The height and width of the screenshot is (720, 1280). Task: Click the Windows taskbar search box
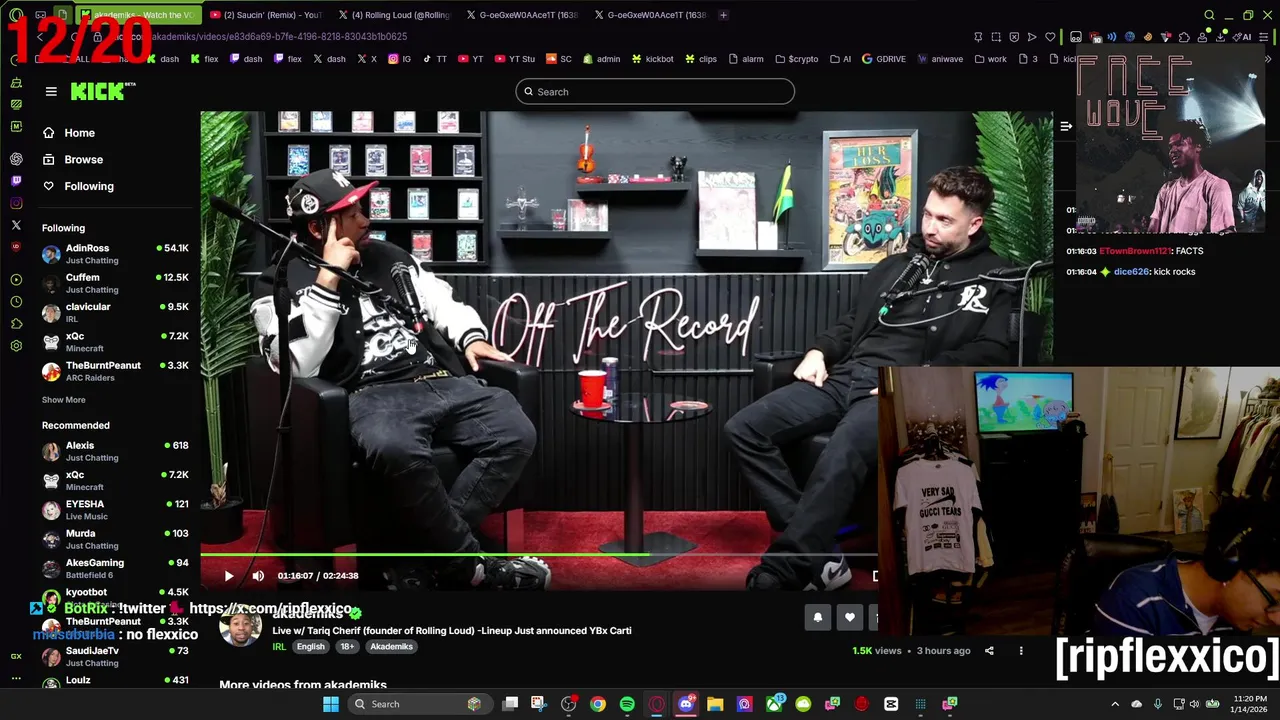point(420,704)
